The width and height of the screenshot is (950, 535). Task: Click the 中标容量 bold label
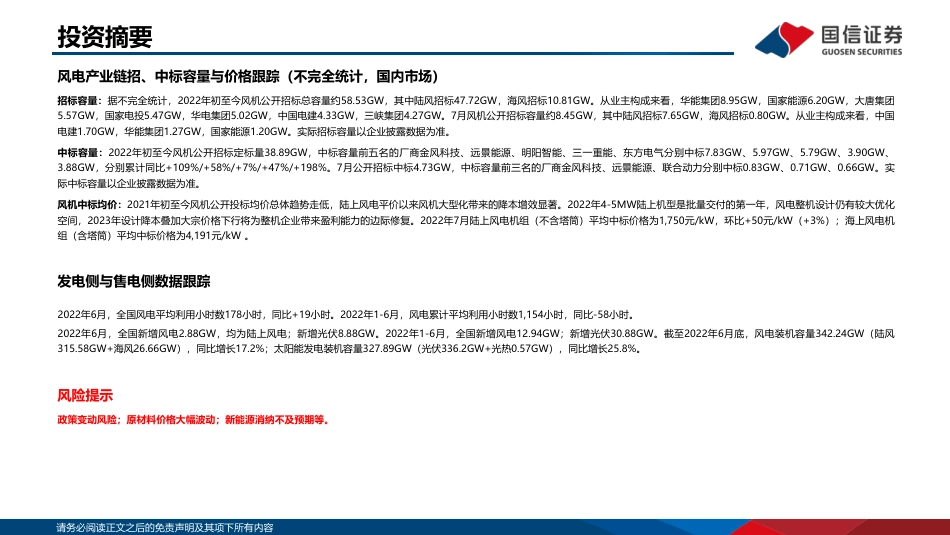78,153
